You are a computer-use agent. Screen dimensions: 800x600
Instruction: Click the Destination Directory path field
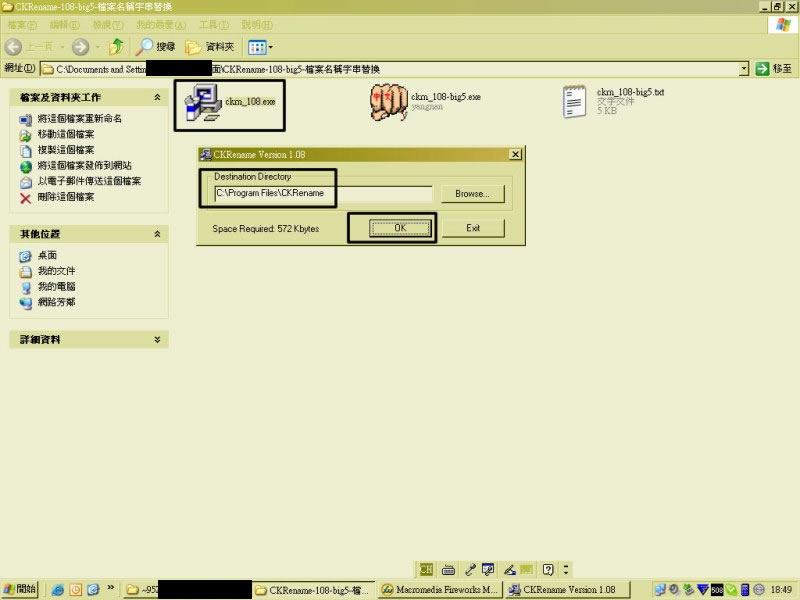(323, 193)
